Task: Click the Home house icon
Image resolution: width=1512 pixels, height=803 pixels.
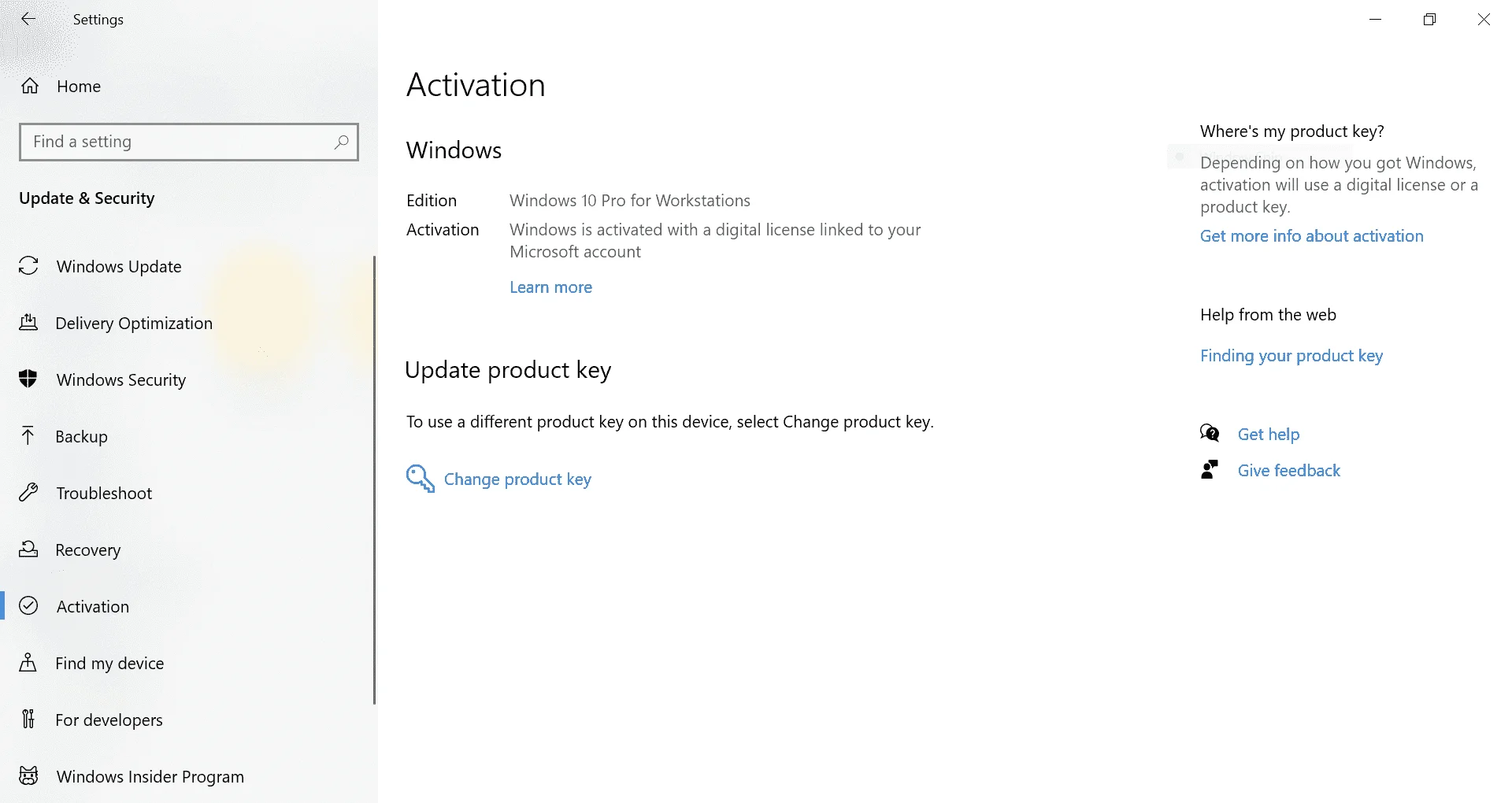Action: [x=30, y=86]
